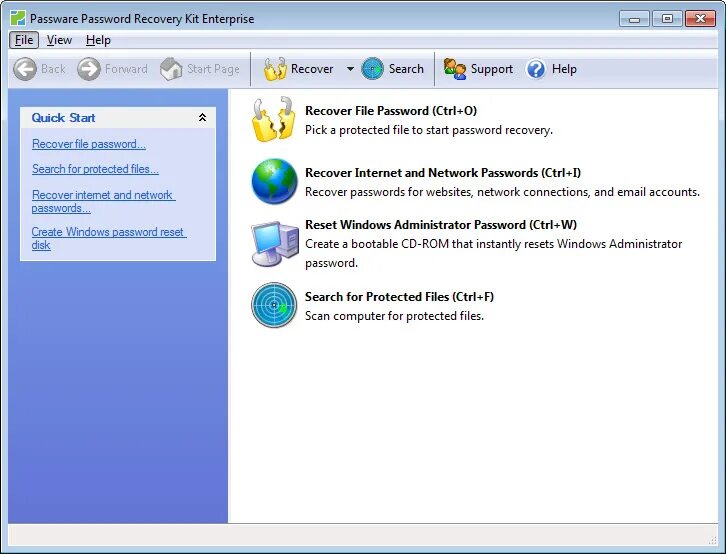Click the large radar icon for protected files
The width and height of the screenshot is (726, 554).
point(274,305)
